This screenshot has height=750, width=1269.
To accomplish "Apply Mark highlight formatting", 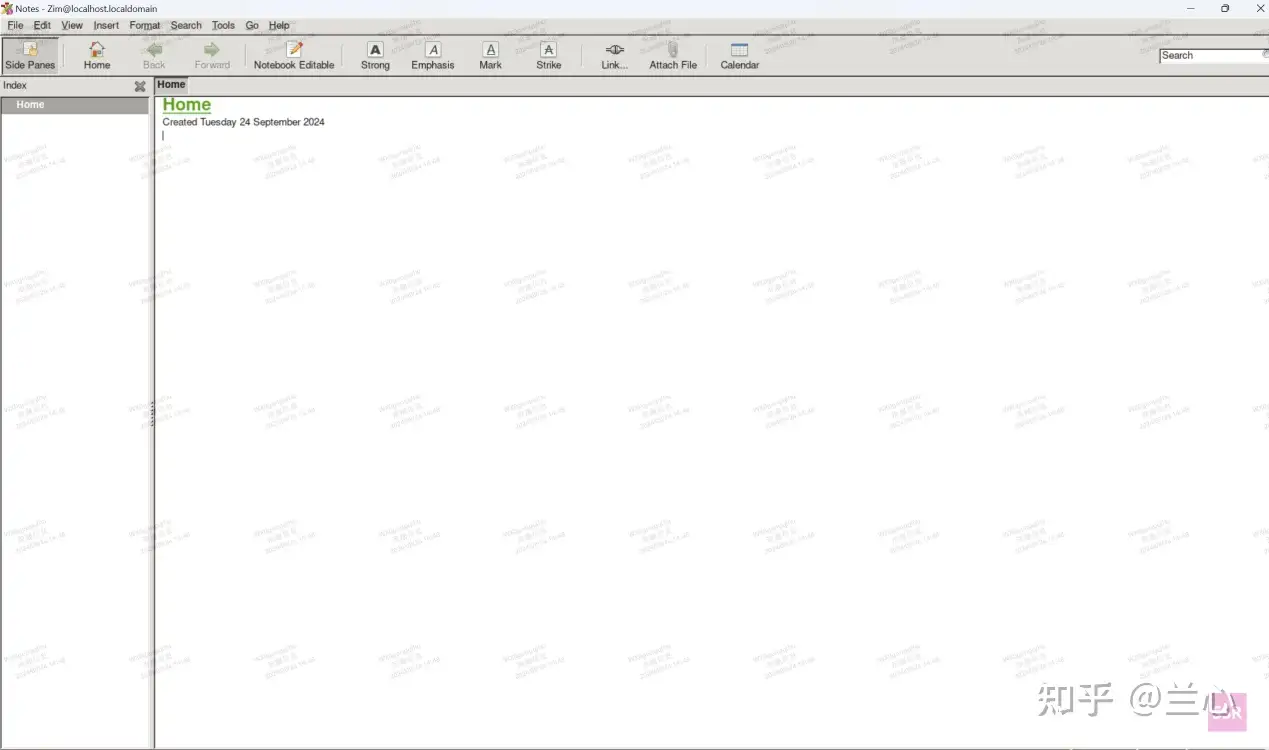I will [490, 55].
